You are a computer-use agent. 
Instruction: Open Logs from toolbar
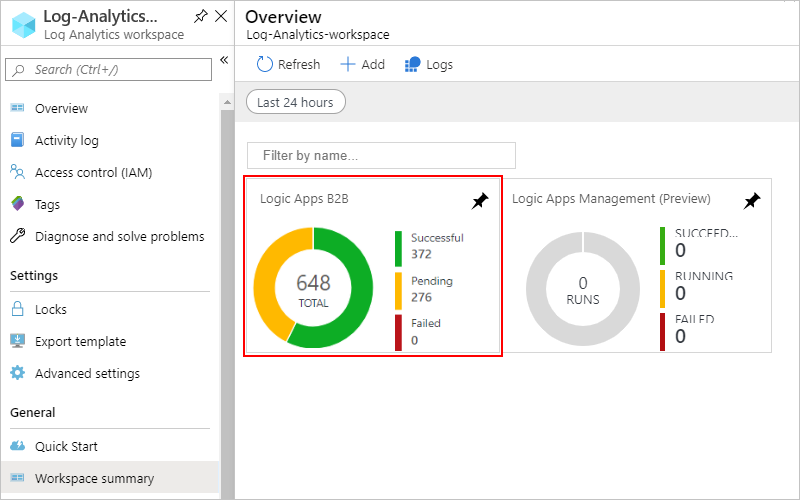point(439,65)
